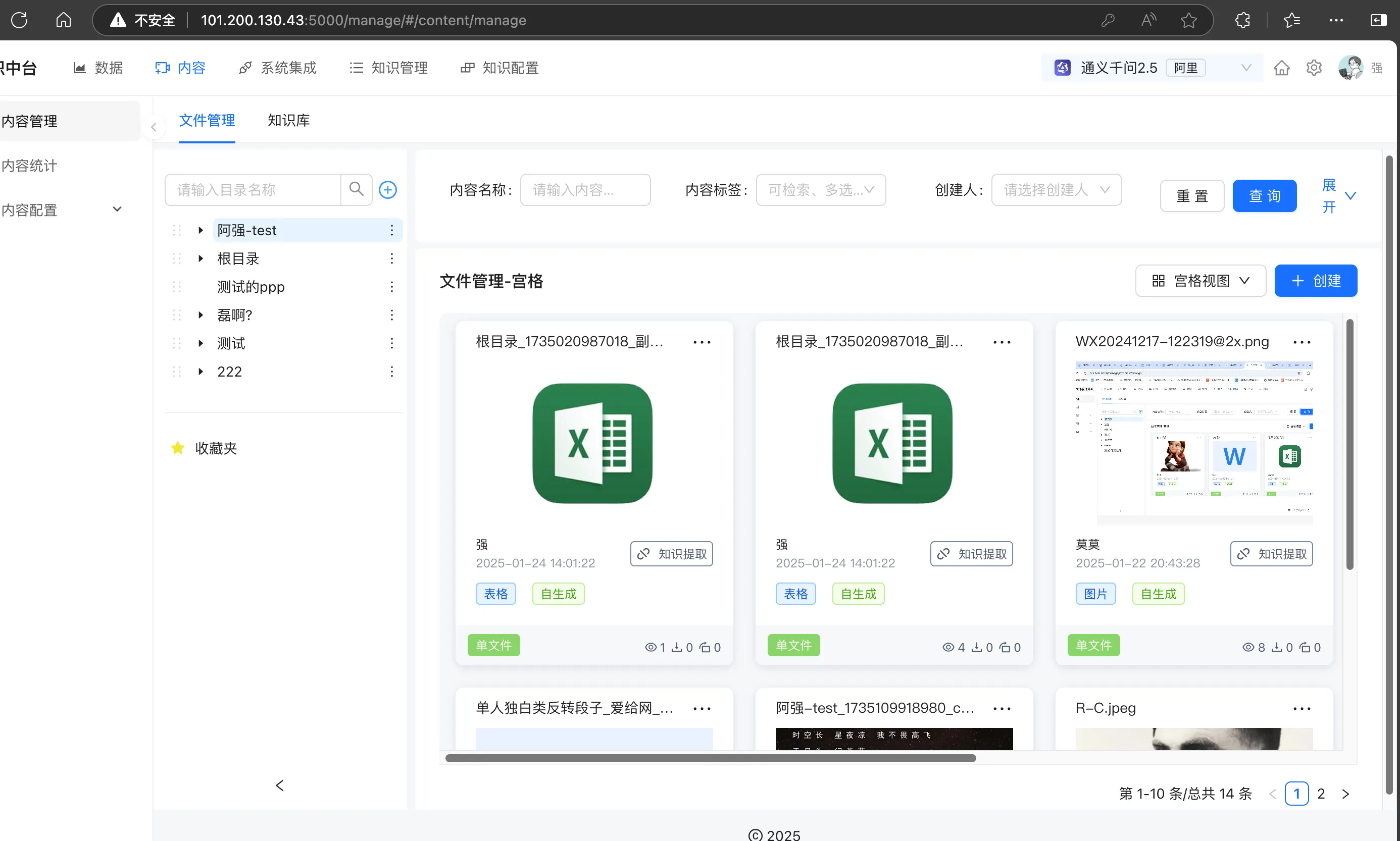Expand the 222 tree node

point(200,372)
